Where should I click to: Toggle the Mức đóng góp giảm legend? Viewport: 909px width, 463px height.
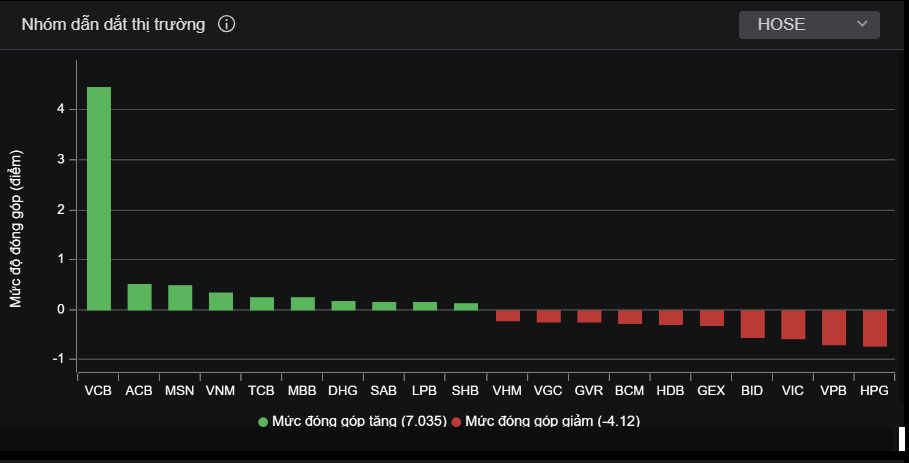coord(552,422)
